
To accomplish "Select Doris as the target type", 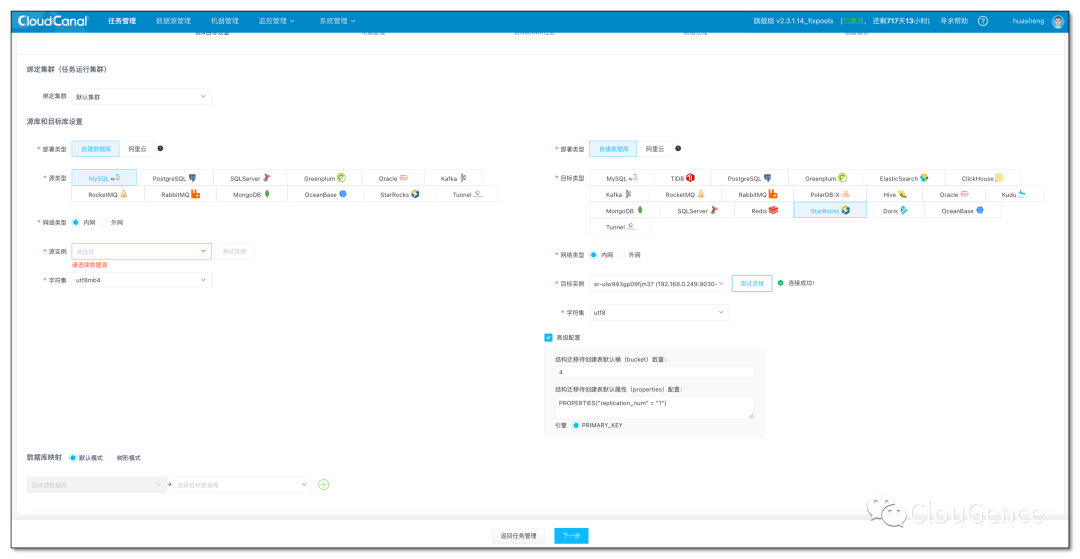I will pyautogui.click(x=895, y=211).
